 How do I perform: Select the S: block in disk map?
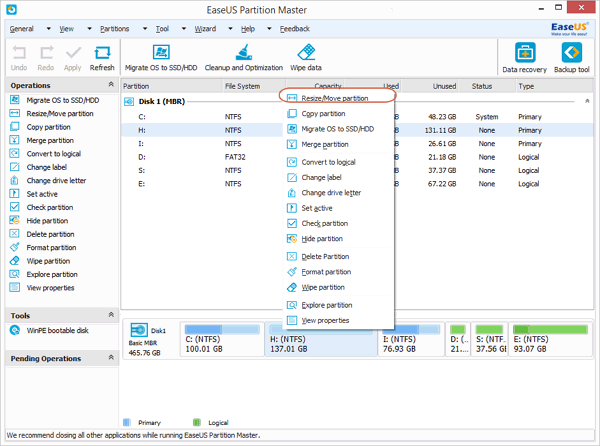point(489,339)
